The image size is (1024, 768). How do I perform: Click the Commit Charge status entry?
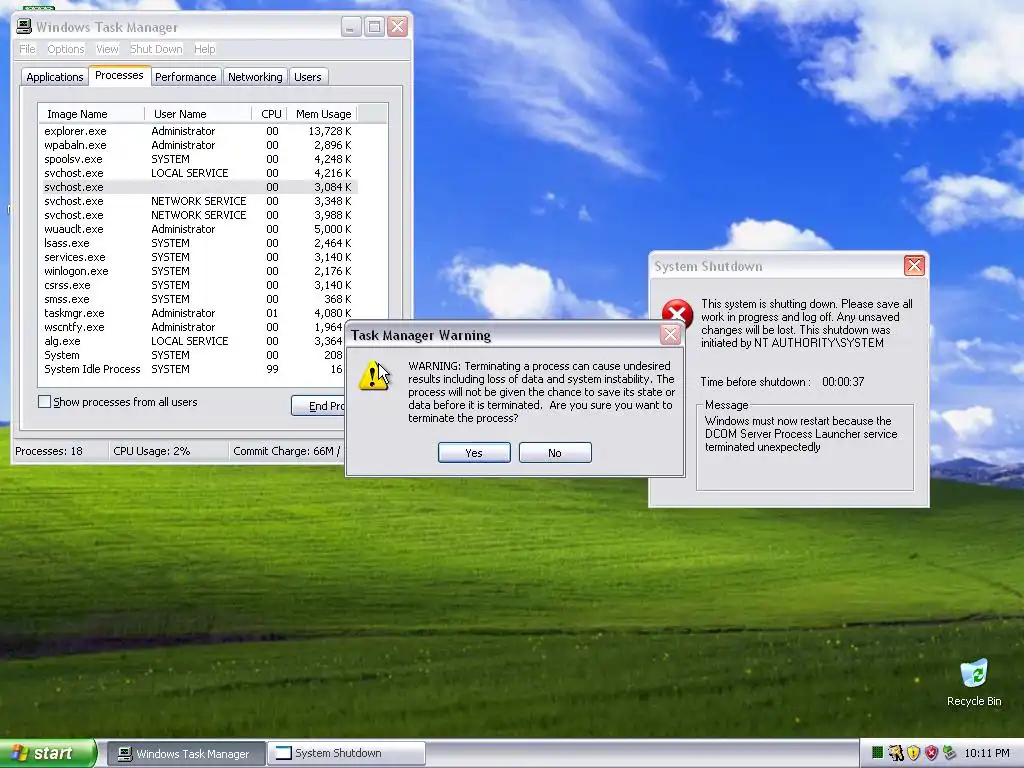point(287,451)
